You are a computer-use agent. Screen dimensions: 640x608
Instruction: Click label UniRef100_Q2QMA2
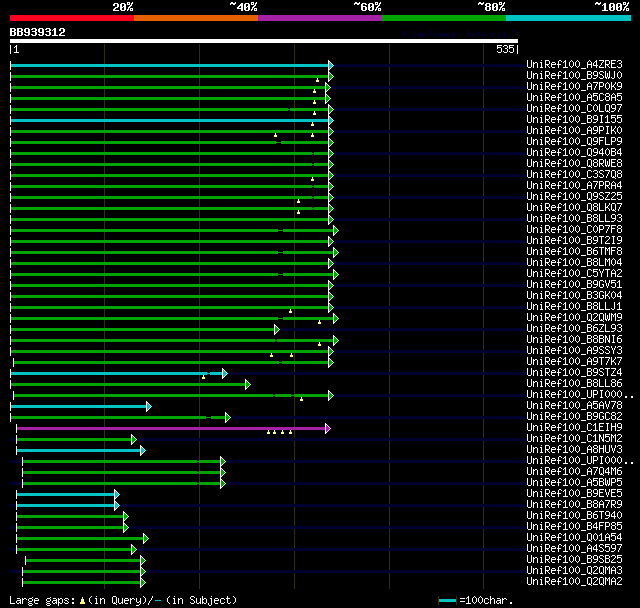[x=574, y=582]
